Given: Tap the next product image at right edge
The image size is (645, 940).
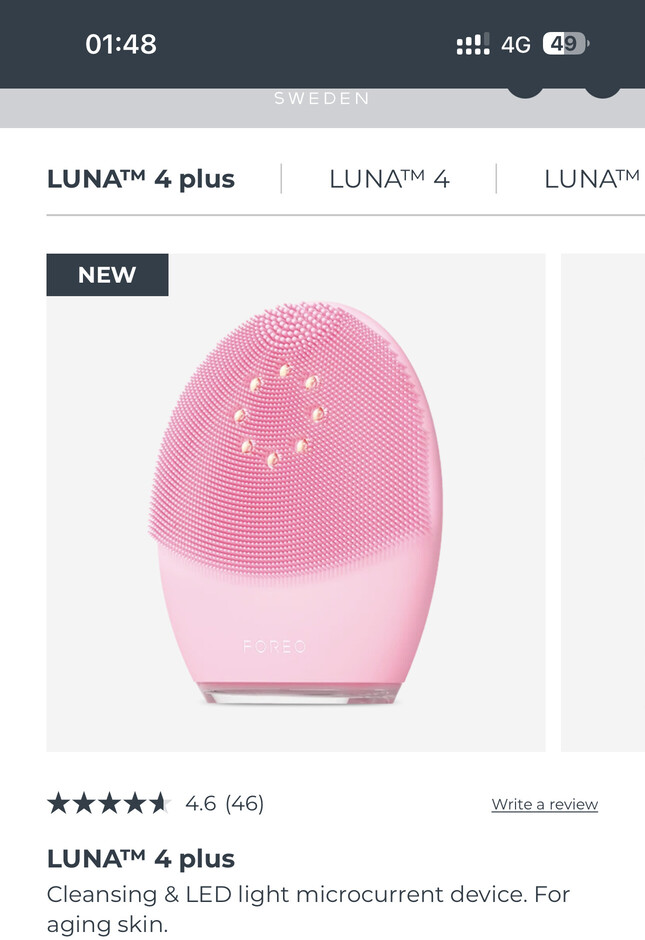Looking at the screenshot, I should coord(603,502).
